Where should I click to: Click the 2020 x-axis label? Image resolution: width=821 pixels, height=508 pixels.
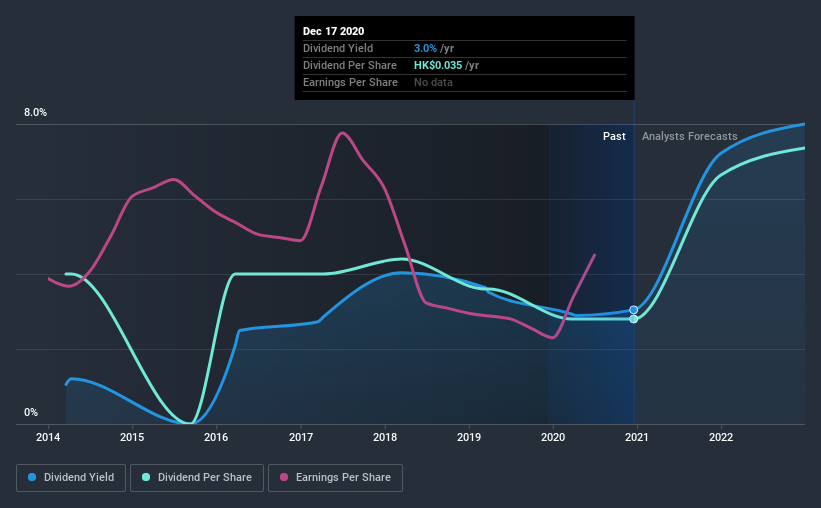pyautogui.click(x=553, y=437)
